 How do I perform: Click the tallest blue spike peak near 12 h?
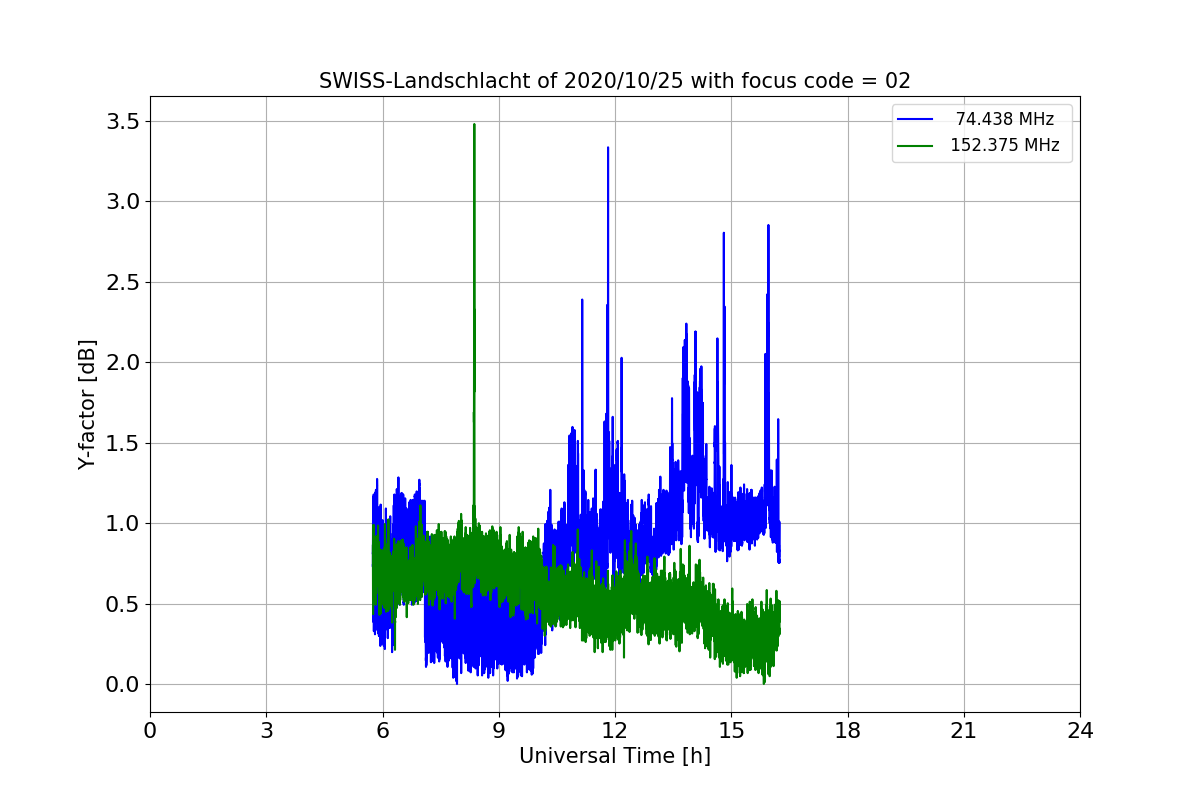608,149
